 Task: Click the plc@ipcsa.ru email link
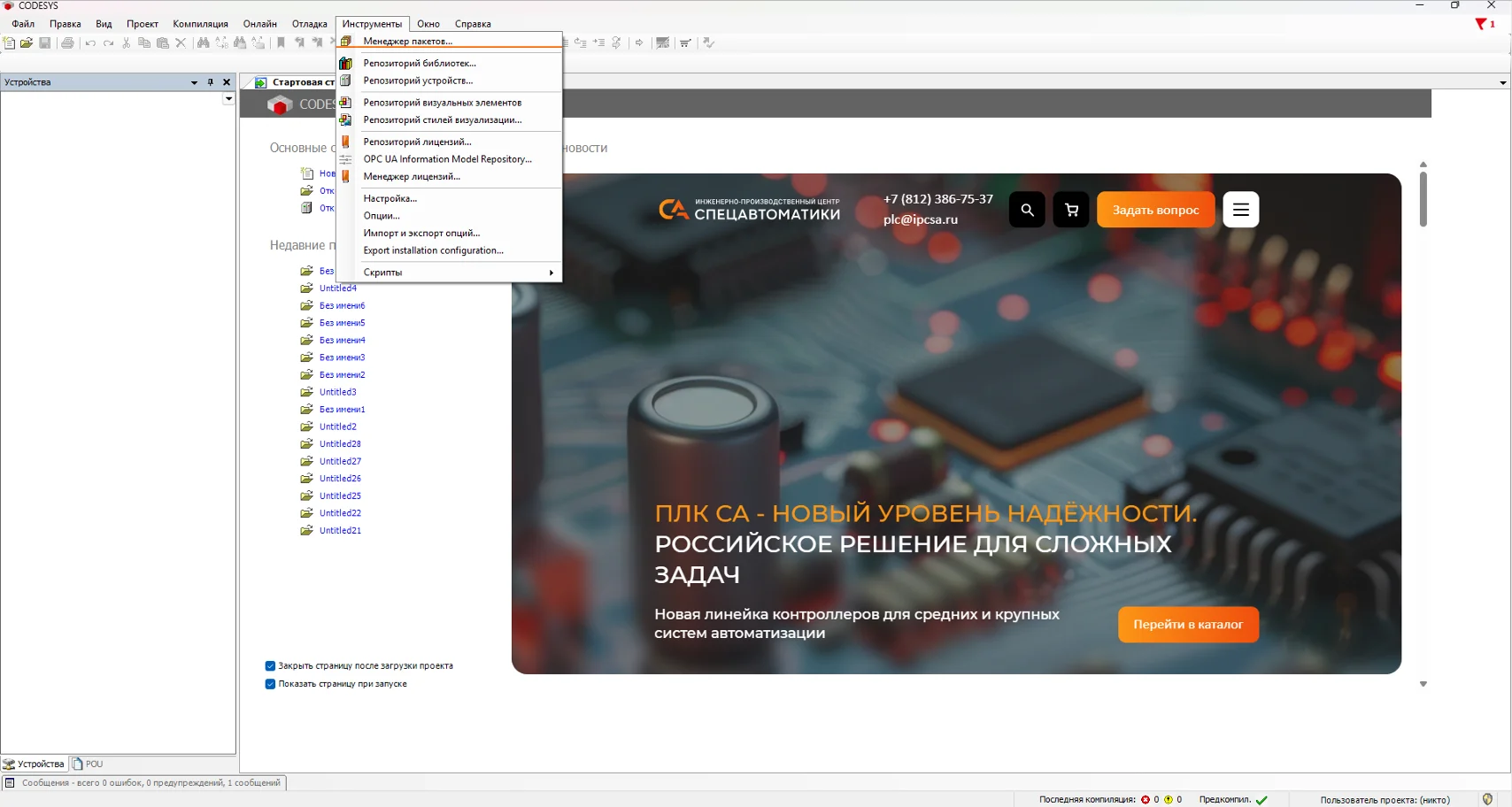[921, 219]
